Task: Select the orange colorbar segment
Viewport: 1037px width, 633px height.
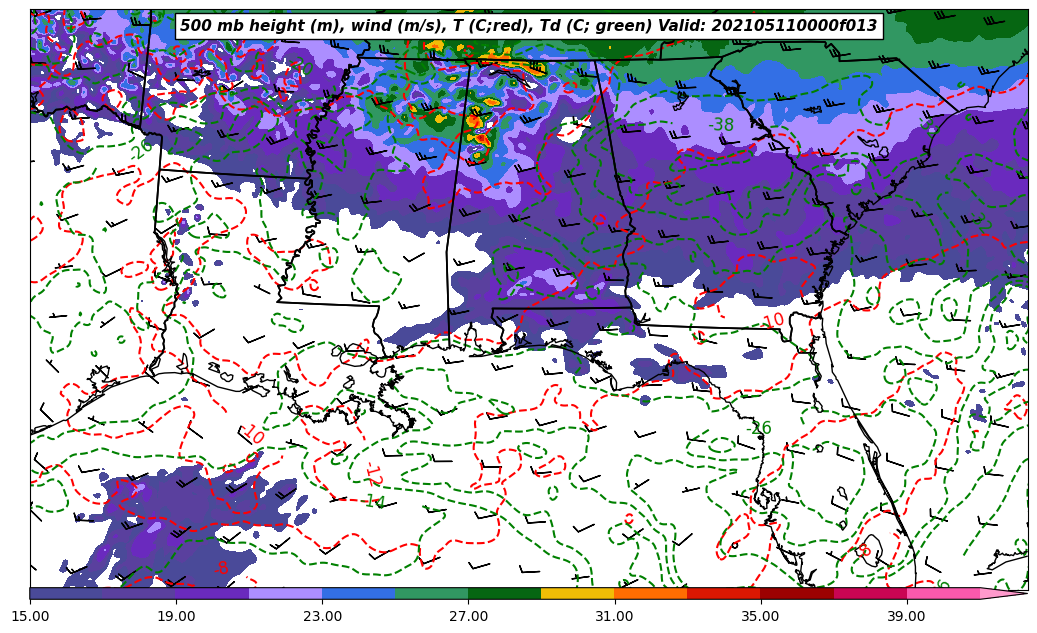Action: (x=650, y=593)
